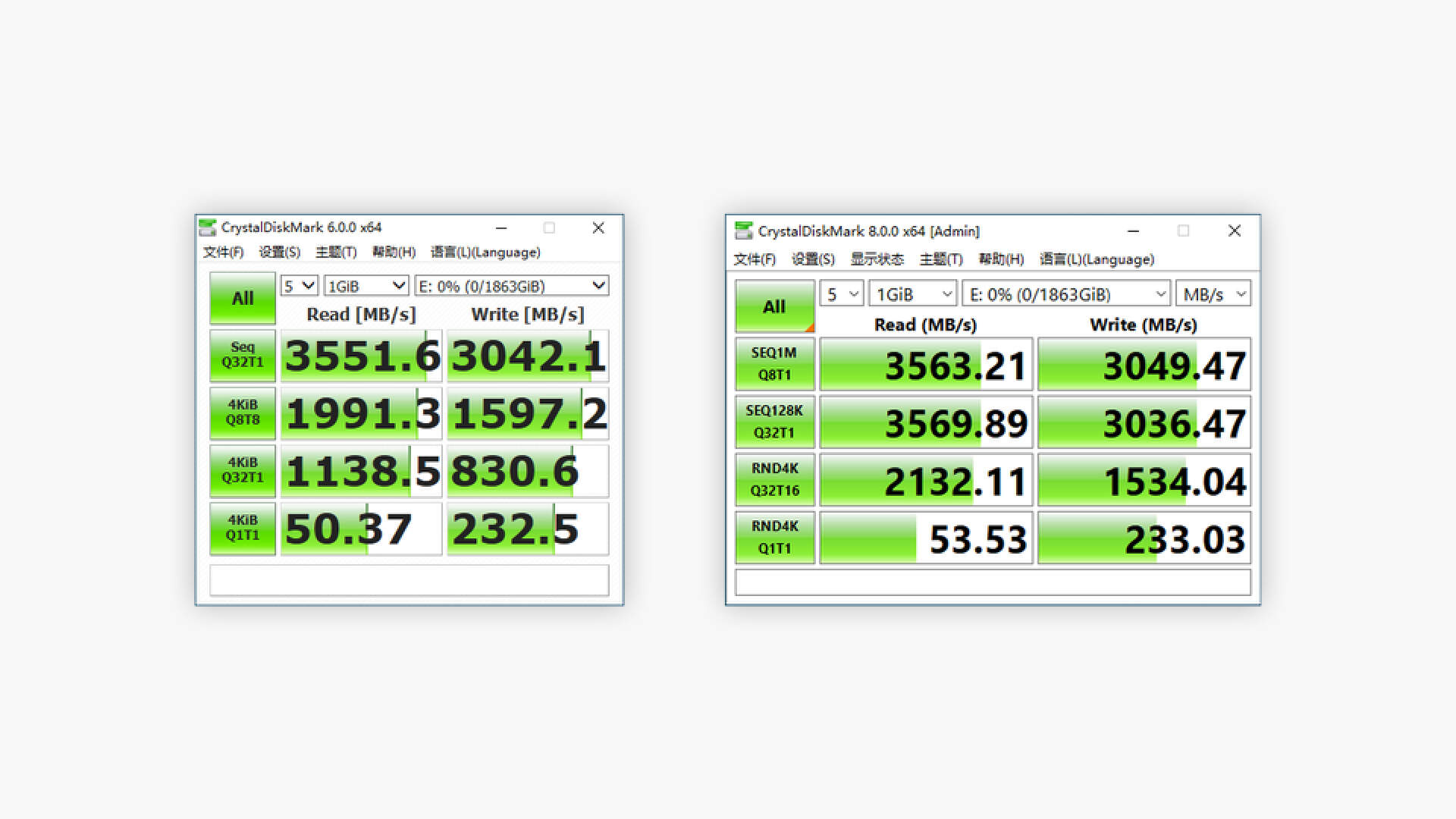1456x819 pixels.
Task: Run RND4K Q1T1 test in version 8
Action: tap(774, 537)
